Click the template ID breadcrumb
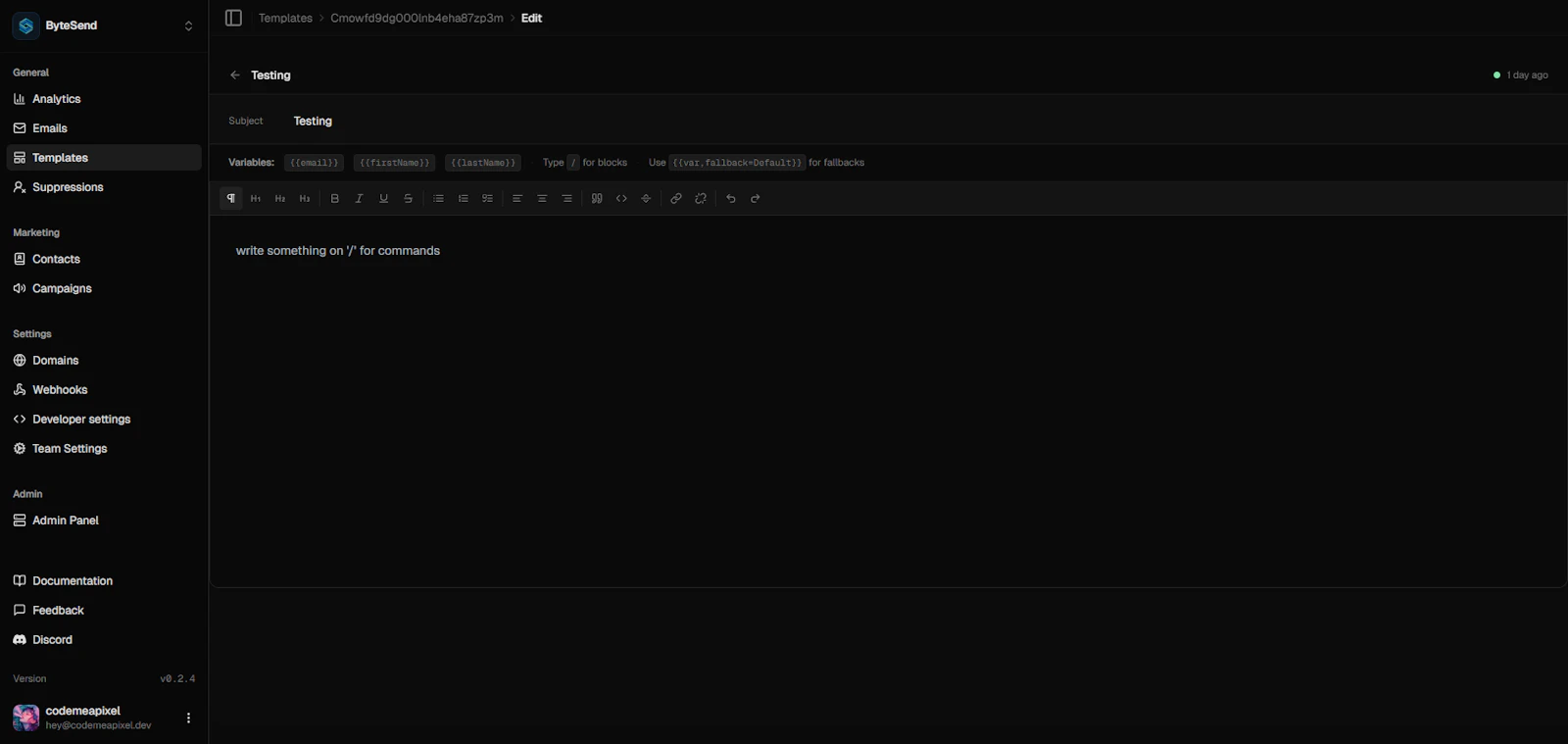This screenshot has width=1568, height=744. 416,18
